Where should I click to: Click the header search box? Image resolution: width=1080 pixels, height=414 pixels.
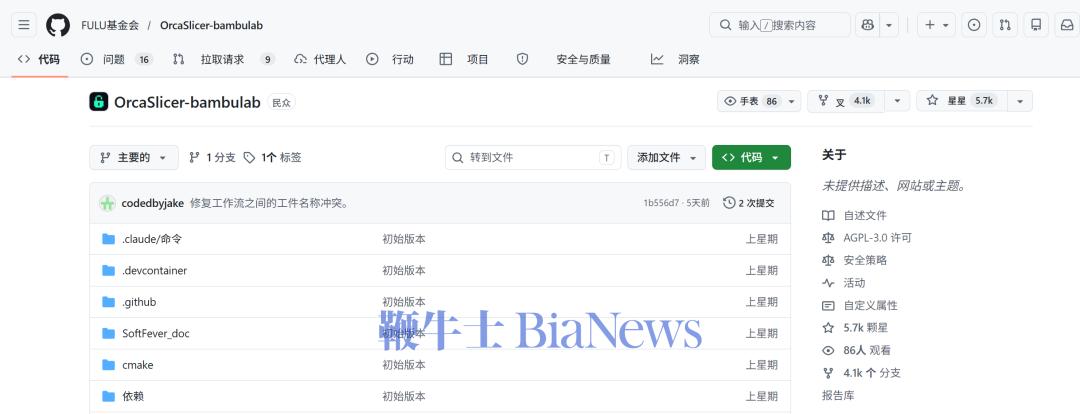(780, 25)
